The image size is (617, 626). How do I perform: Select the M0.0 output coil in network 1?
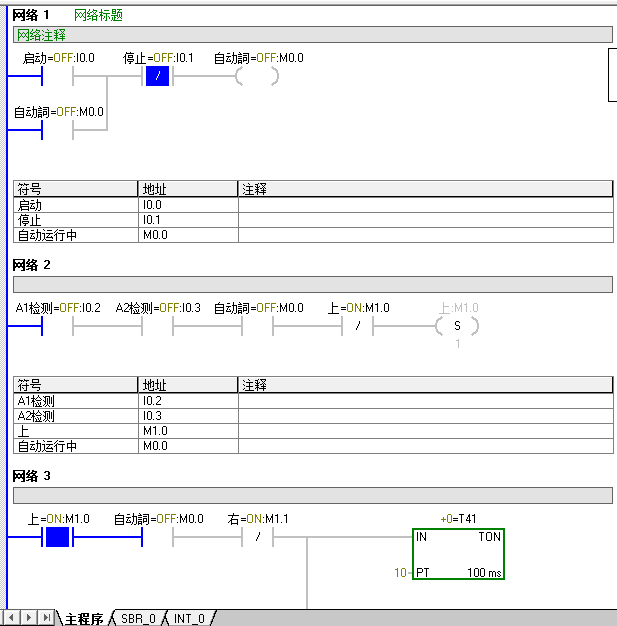pyautogui.click(x=257, y=76)
